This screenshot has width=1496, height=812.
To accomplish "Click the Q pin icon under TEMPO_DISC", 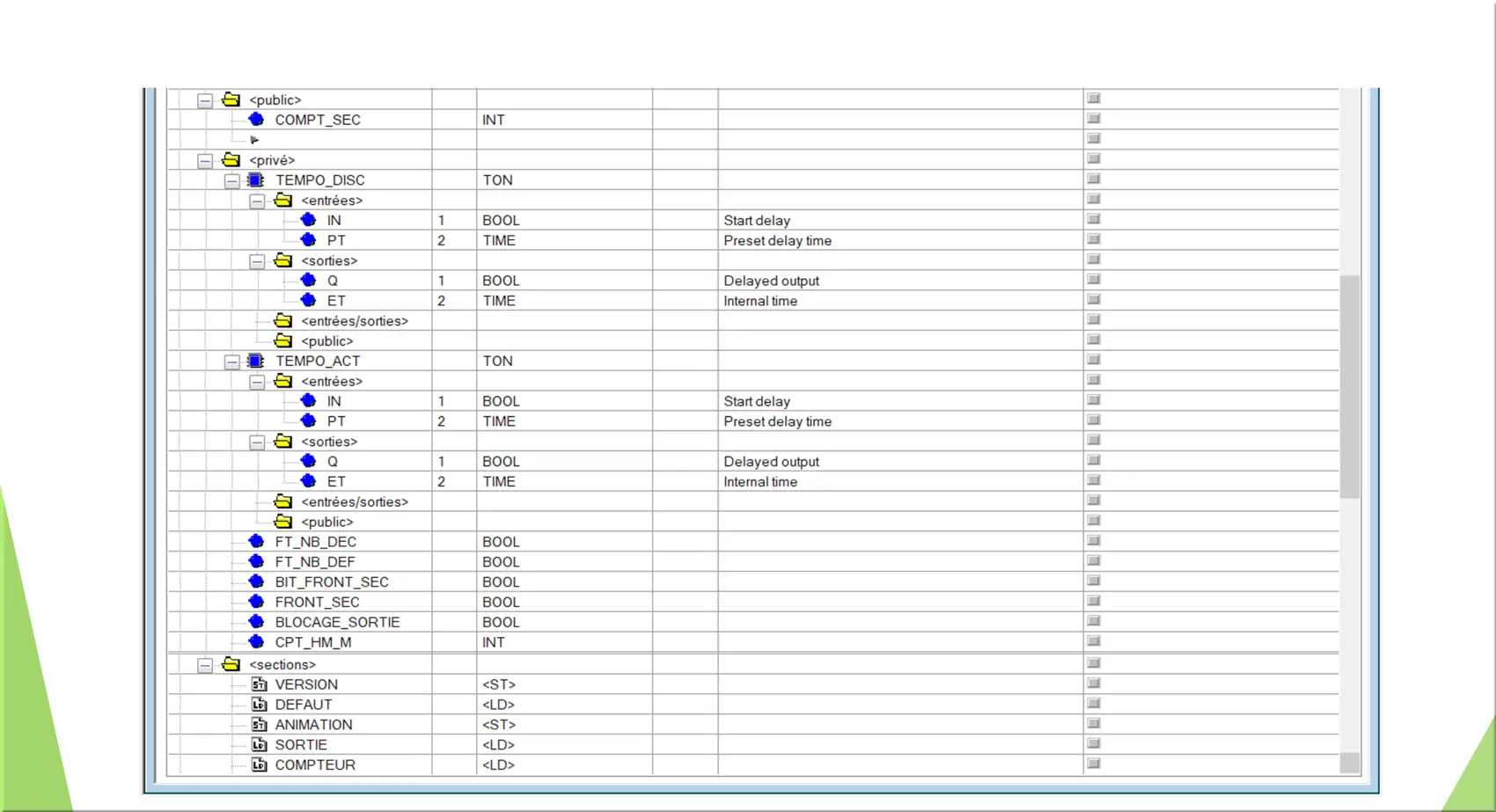I will pos(308,280).
